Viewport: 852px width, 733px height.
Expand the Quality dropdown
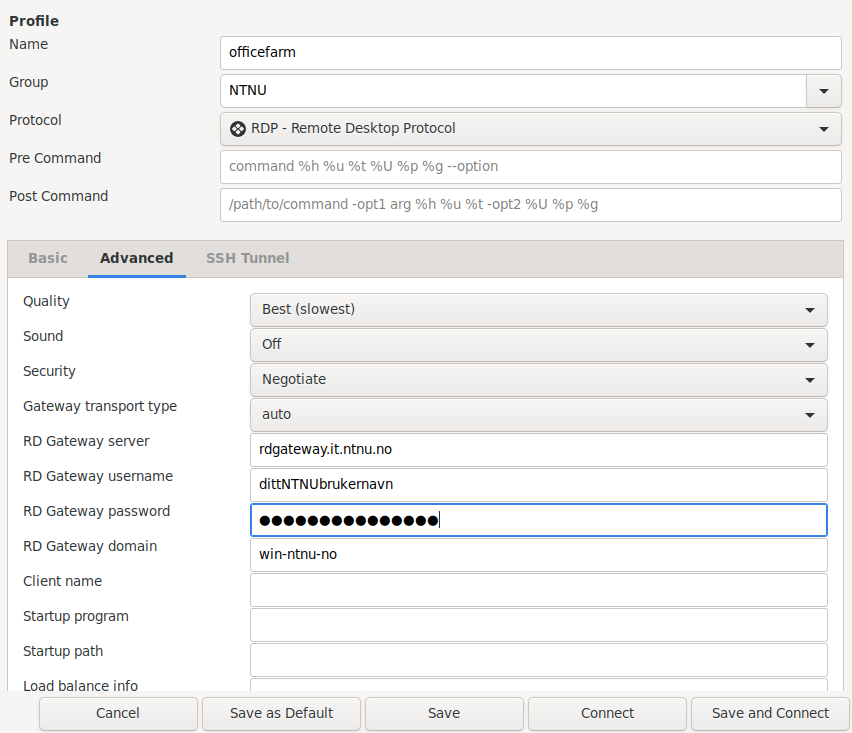[538, 310]
